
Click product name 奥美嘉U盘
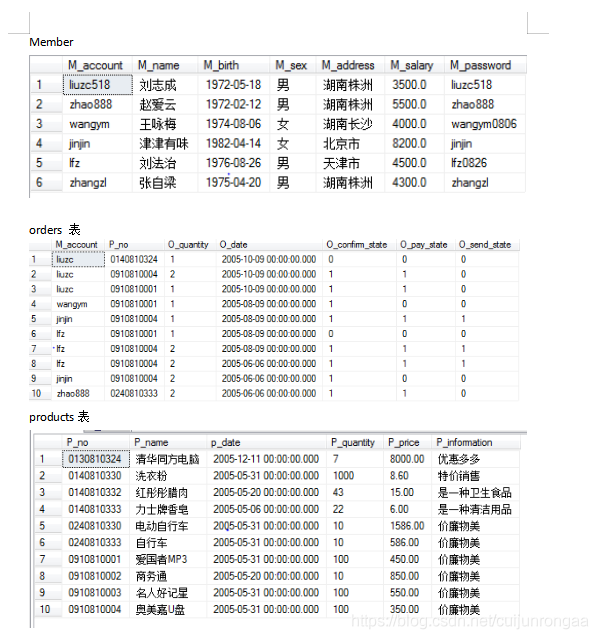(x=160, y=609)
